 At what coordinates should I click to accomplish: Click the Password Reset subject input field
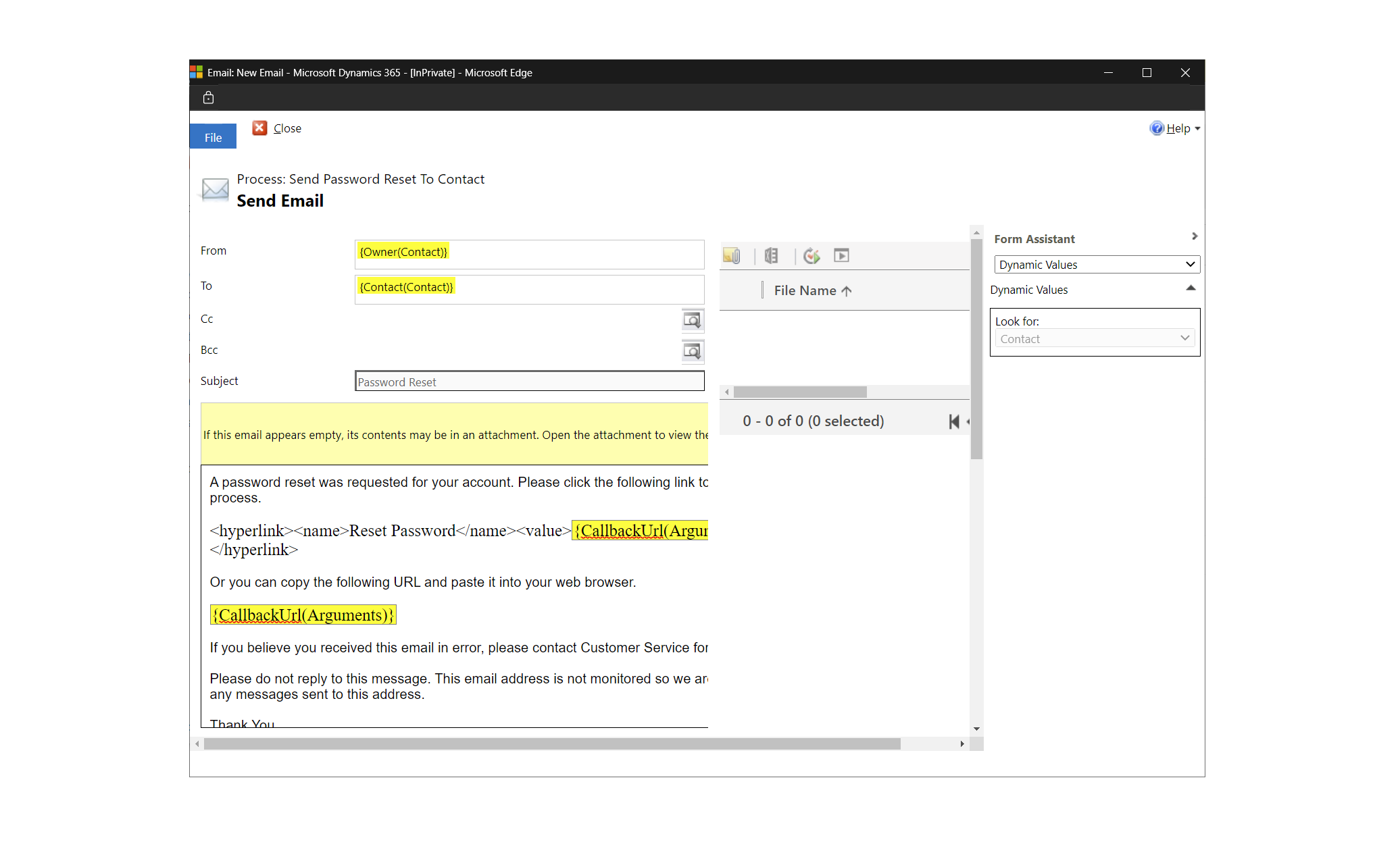click(530, 381)
